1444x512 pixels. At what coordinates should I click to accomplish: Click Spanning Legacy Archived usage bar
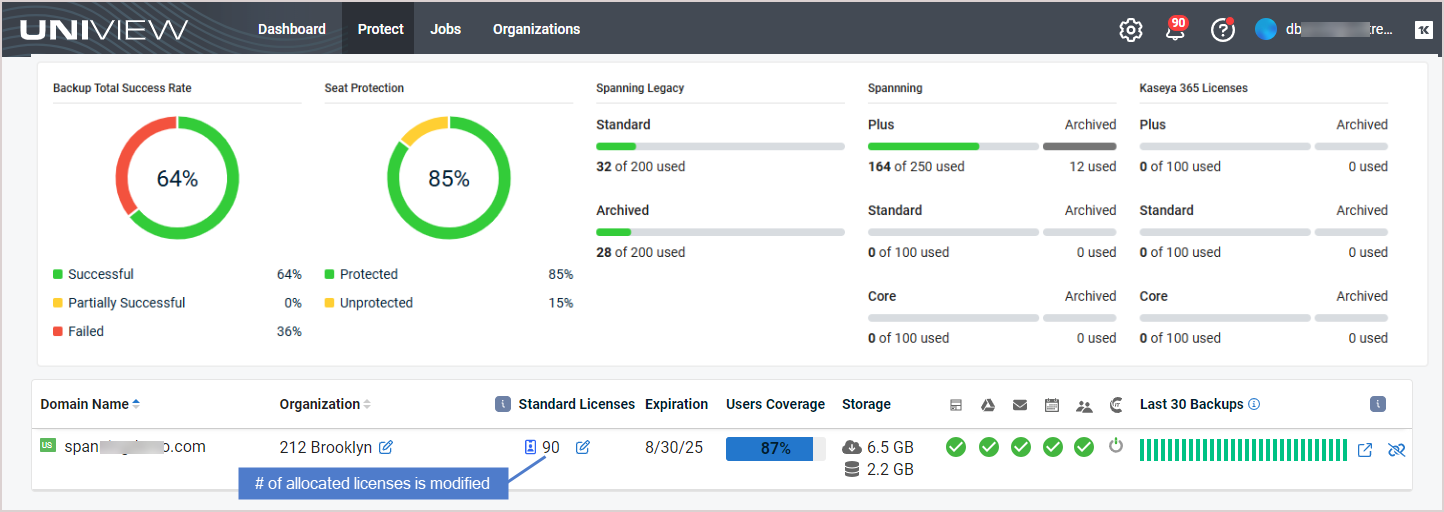720,232
